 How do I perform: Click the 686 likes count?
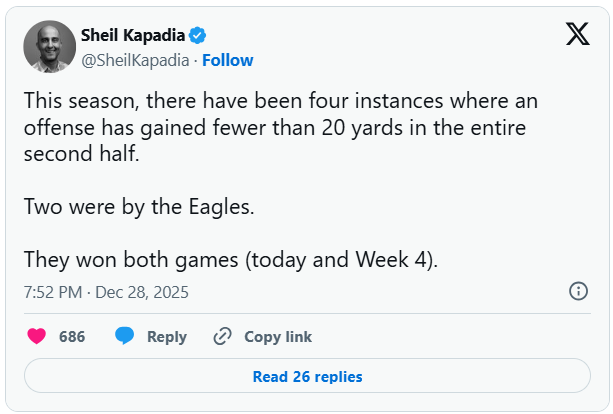pyautogui.click(x=72, y=337)
